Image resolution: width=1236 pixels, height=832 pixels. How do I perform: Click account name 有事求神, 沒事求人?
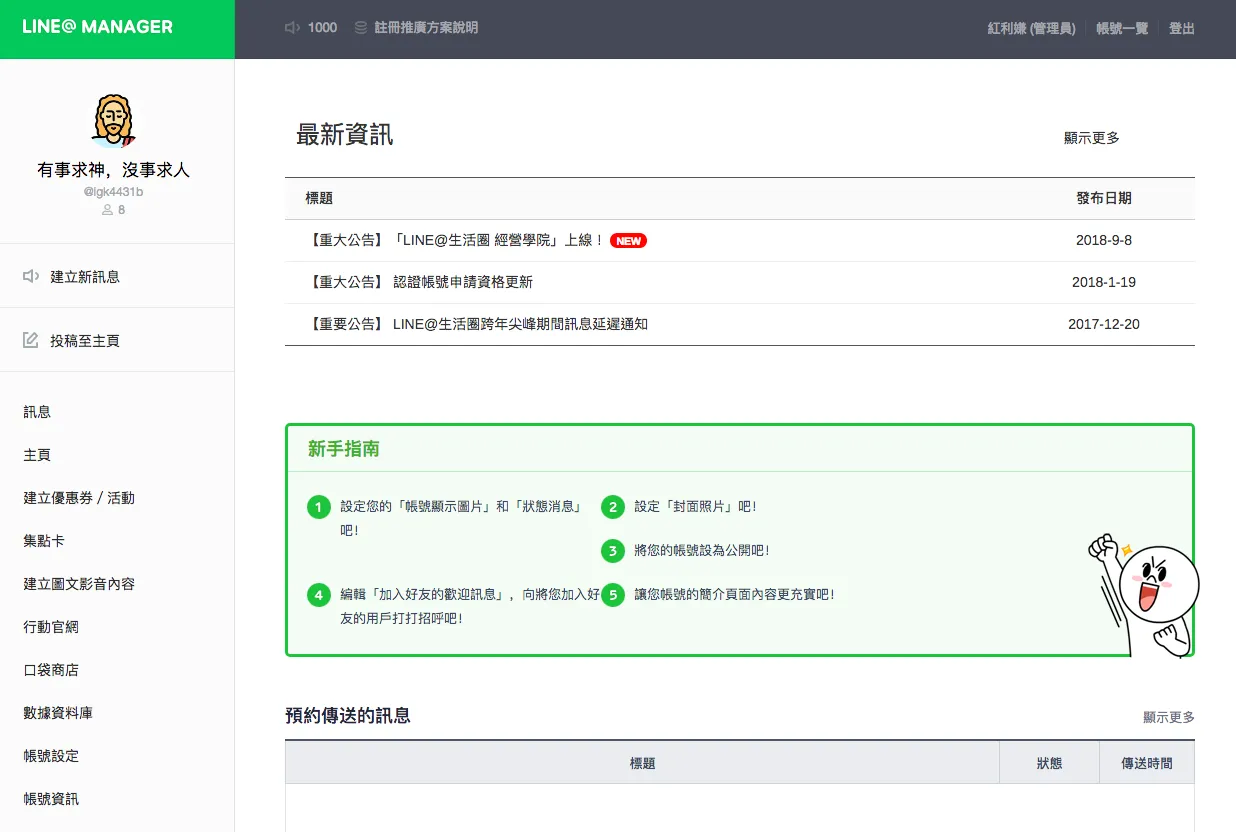(x=113, y=170)
